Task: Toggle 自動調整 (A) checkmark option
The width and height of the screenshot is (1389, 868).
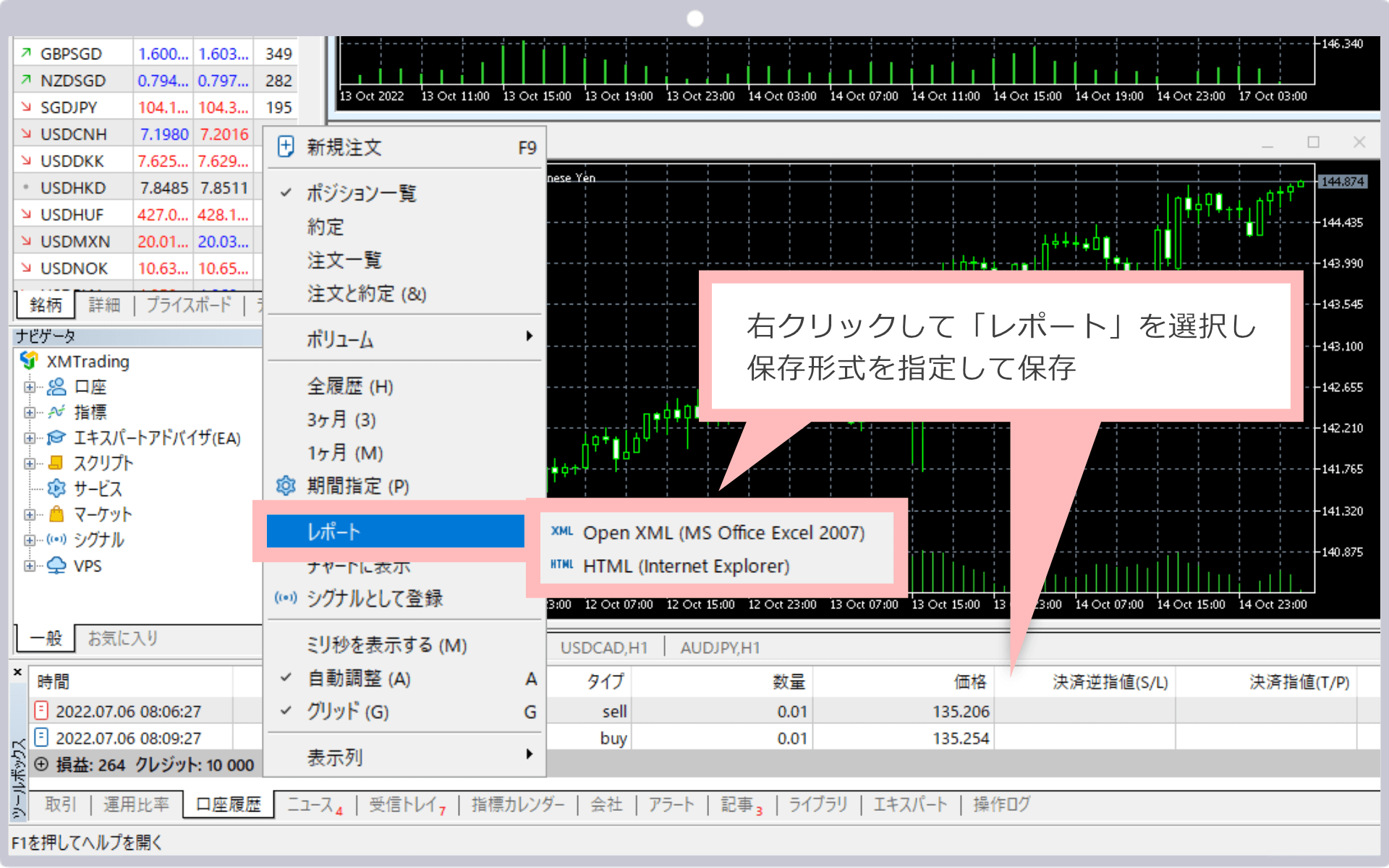Action: [x=359, y=678]
